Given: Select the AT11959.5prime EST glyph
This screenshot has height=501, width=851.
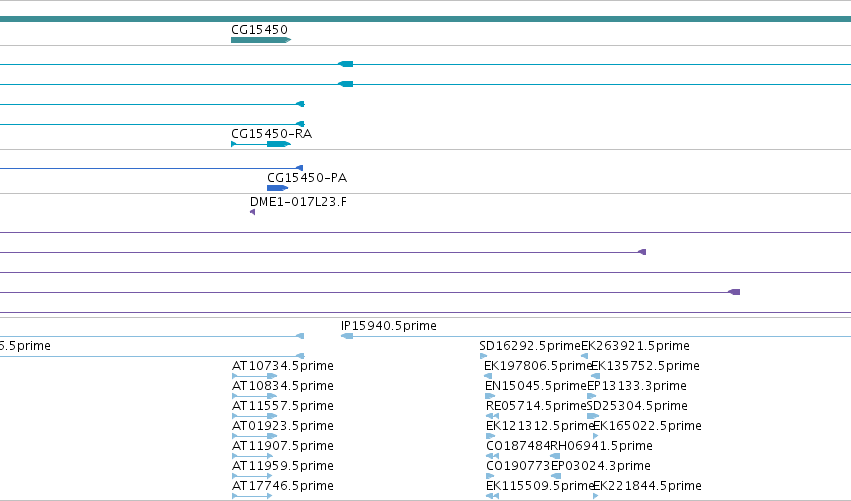Looking at the screenshot, I should (252, 476).
